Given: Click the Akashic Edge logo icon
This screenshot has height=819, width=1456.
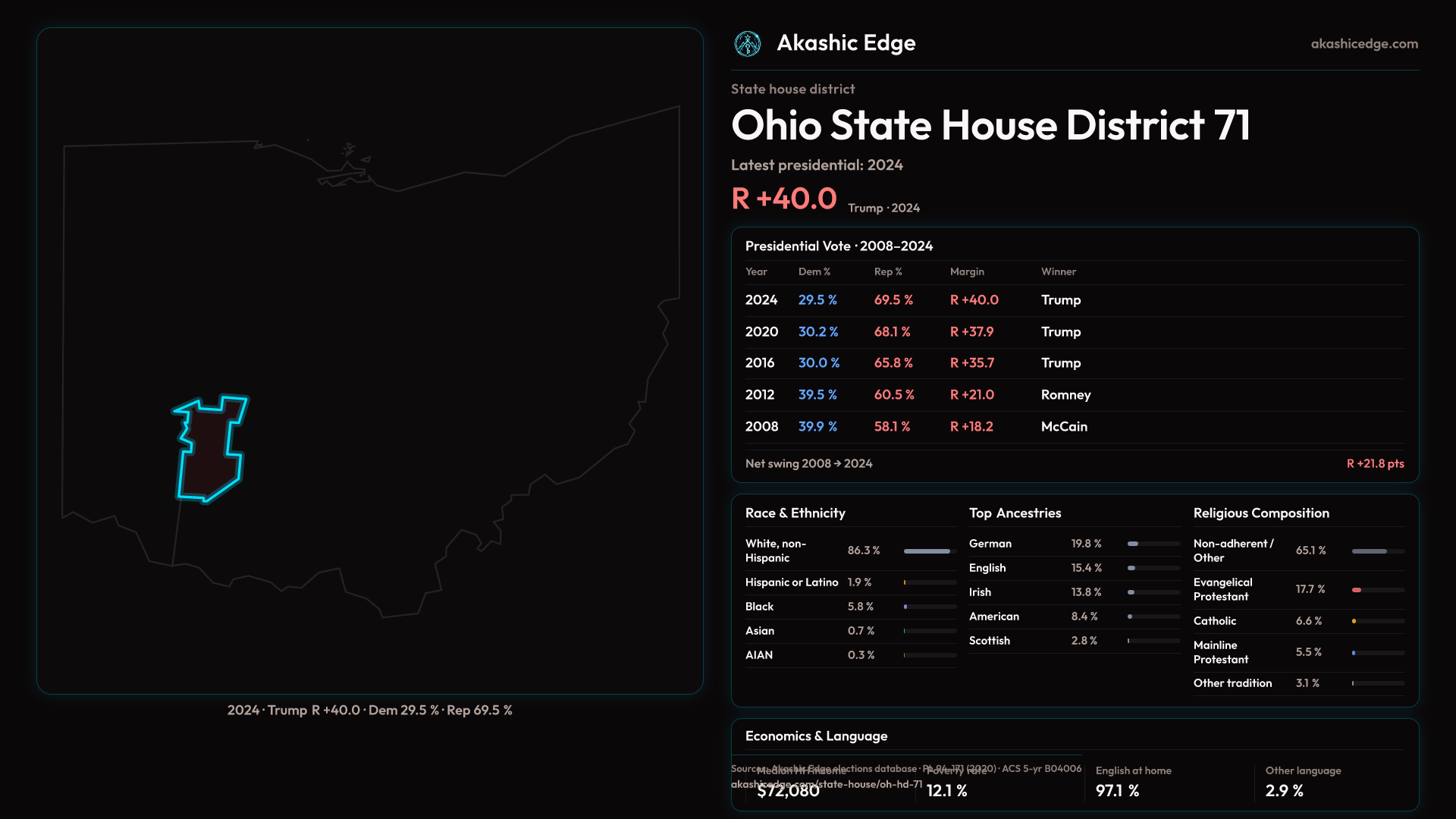Looking at the screenshot, I should tap(748, 44).
